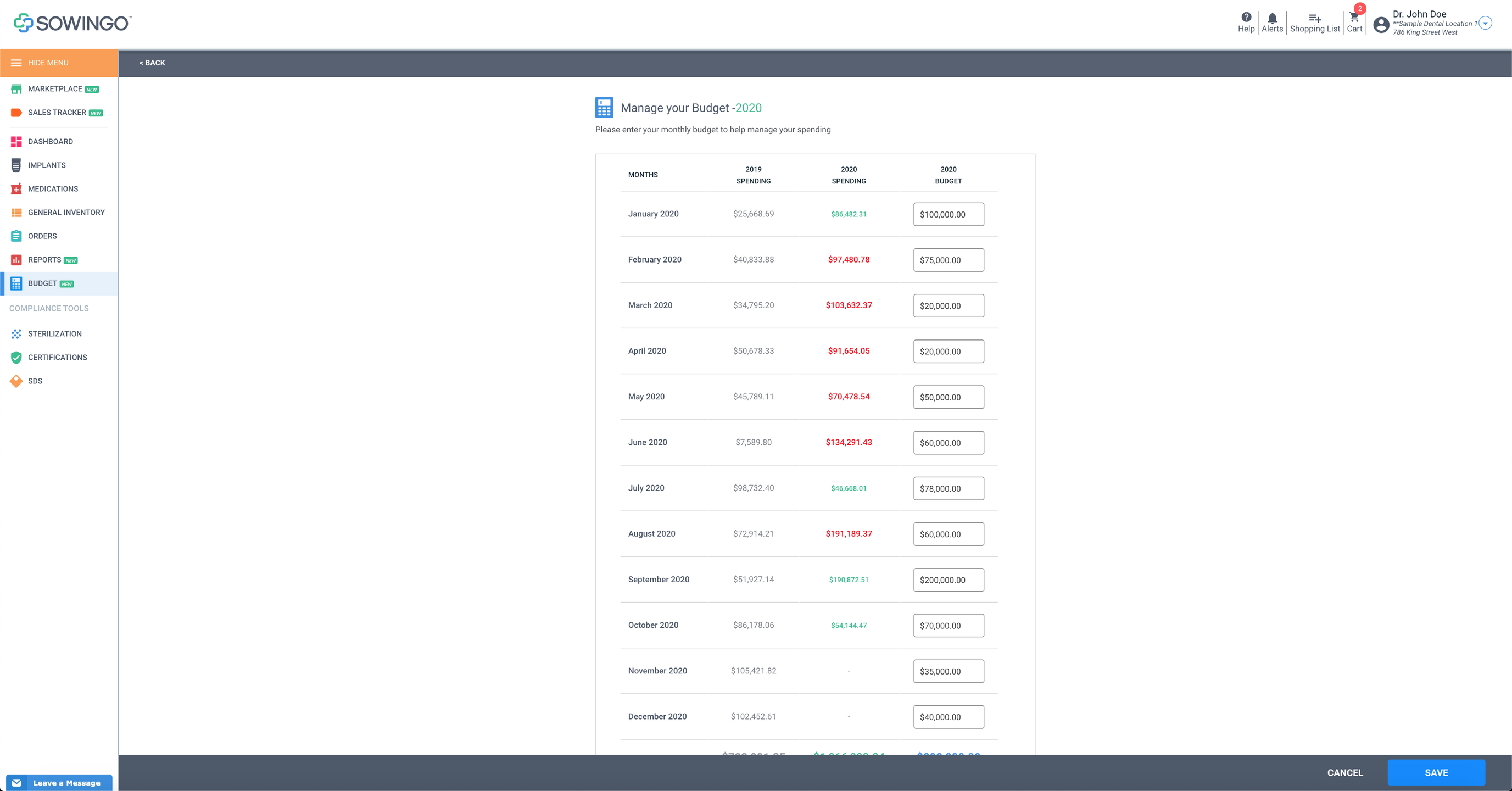Click the SDS diamond icon
Viewport: 1512px width, 791px height.
pyautogui.click(x=16, y=381)
